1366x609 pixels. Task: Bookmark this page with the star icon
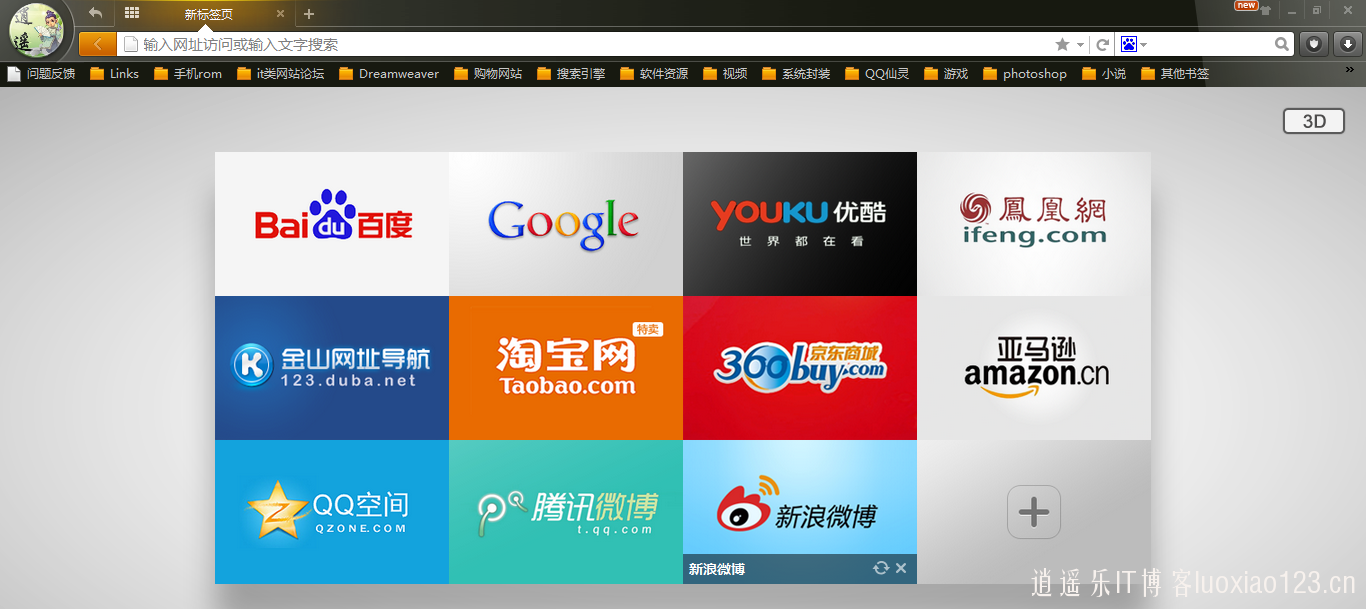coord(1062,44)
